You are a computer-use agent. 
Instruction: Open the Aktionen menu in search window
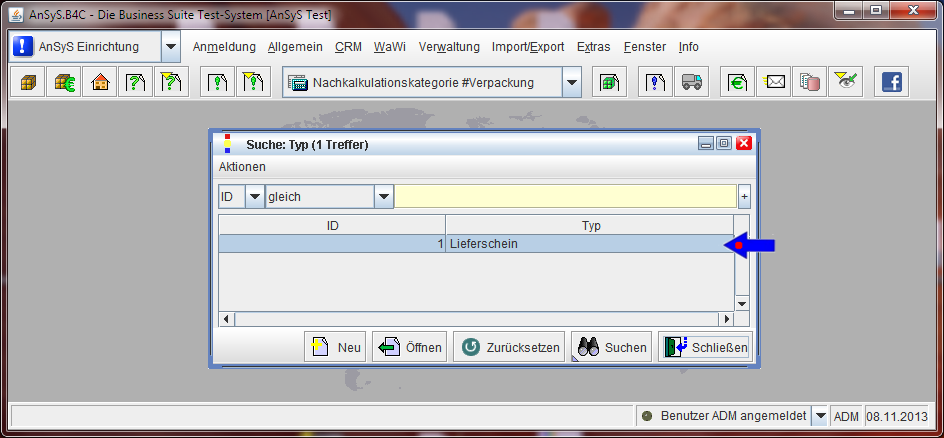click(x=242, y=166)
